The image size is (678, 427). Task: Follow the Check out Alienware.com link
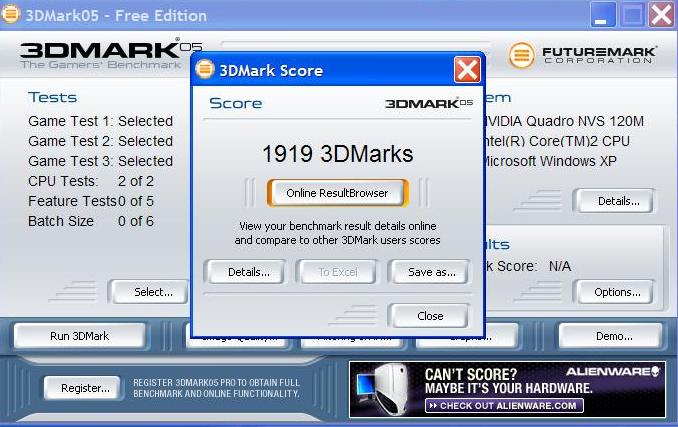pyautogui.click(x=504, y=405)
